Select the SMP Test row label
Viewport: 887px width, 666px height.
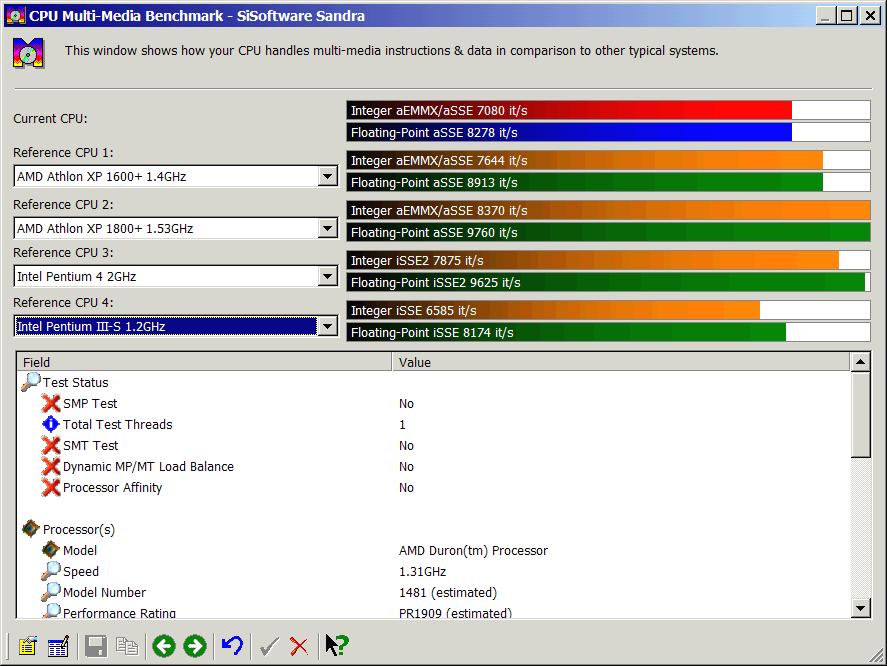tap(90, 403)
